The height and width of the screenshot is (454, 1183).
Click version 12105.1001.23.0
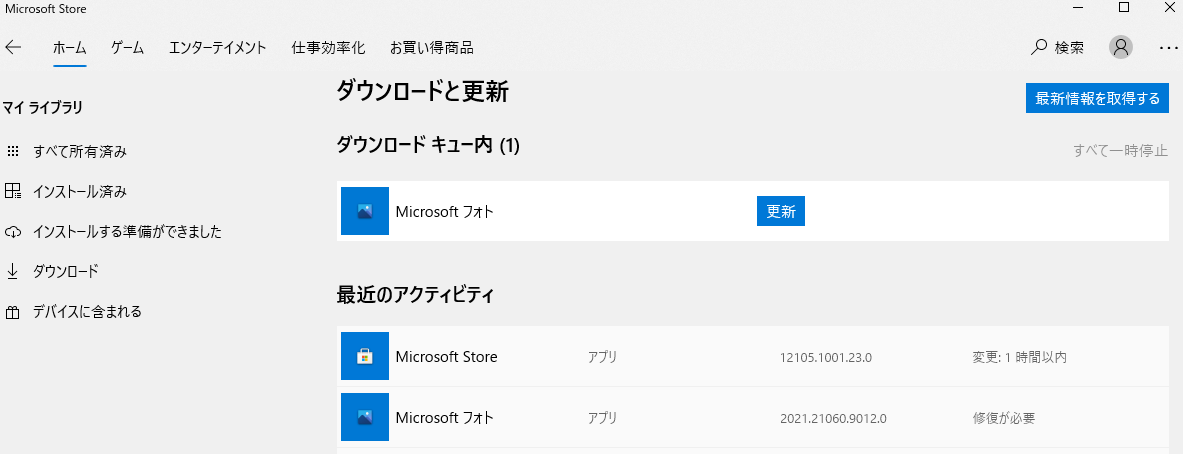coord(826,357)
